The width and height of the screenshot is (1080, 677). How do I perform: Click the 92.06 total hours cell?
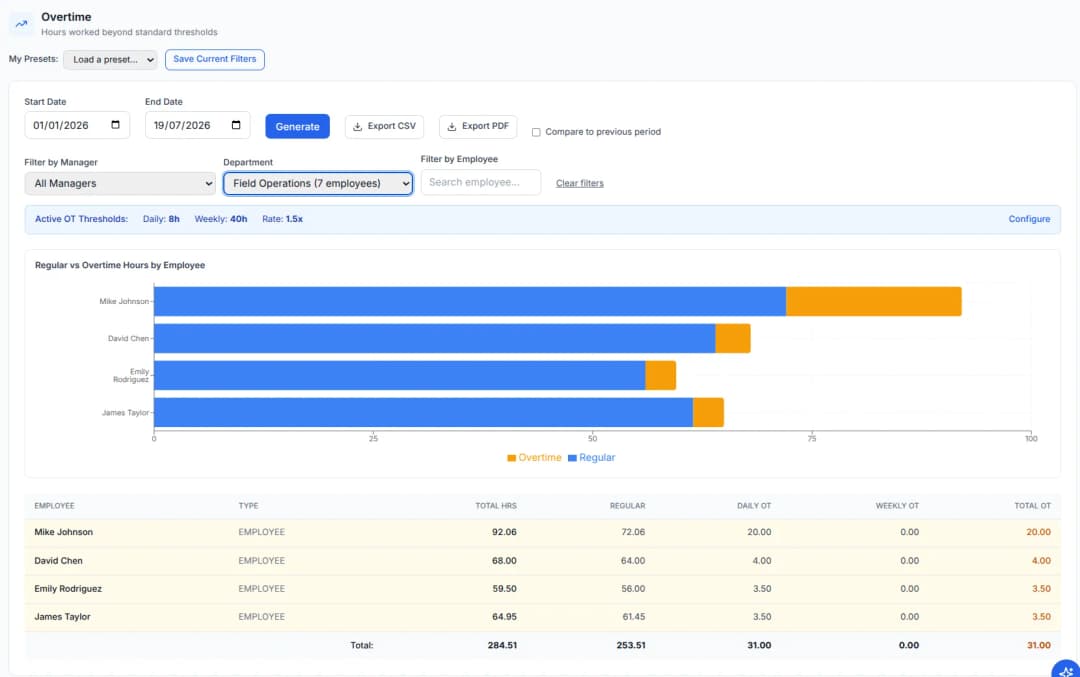[504, 532]
